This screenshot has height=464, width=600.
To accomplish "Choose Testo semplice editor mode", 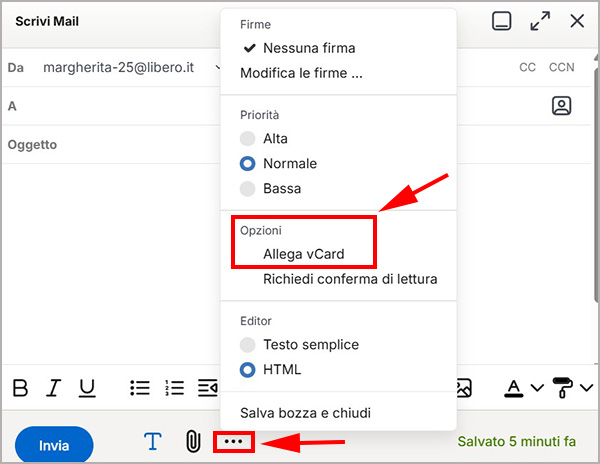I will 299,345.
